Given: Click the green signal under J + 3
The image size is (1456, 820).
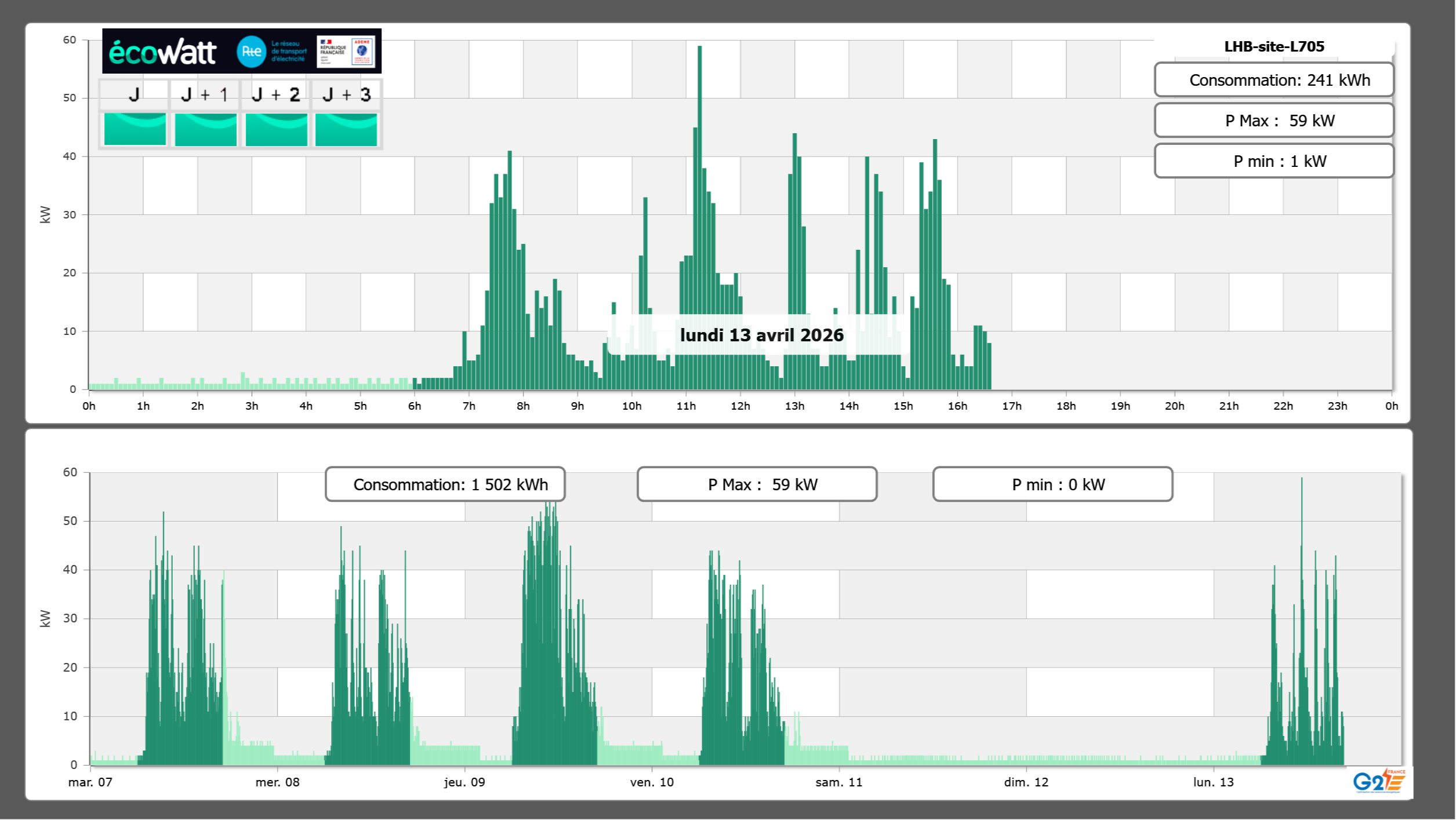Looking at the screenshot, I should point(346,129).
